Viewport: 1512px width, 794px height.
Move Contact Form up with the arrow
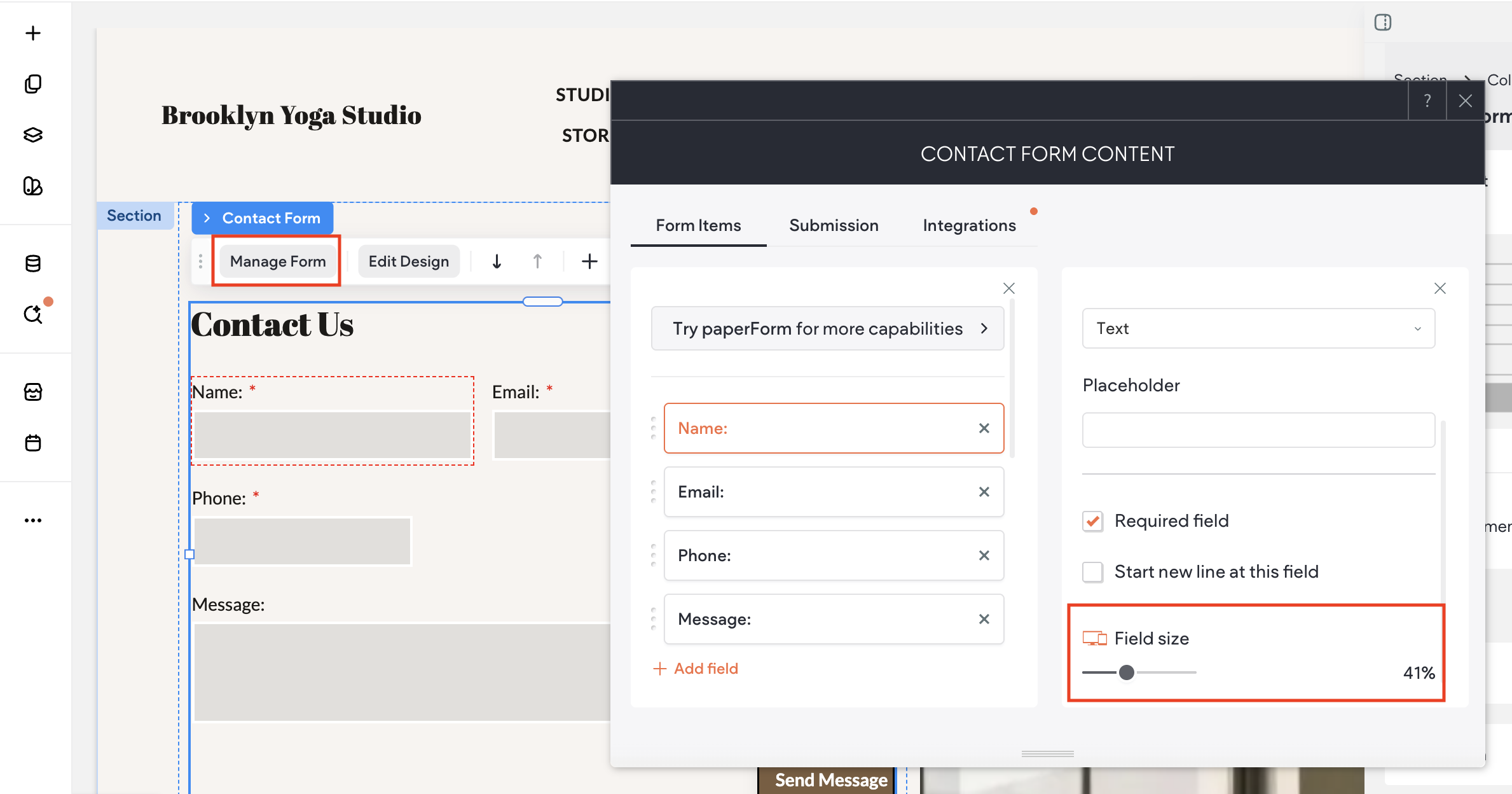click(537, 261)
